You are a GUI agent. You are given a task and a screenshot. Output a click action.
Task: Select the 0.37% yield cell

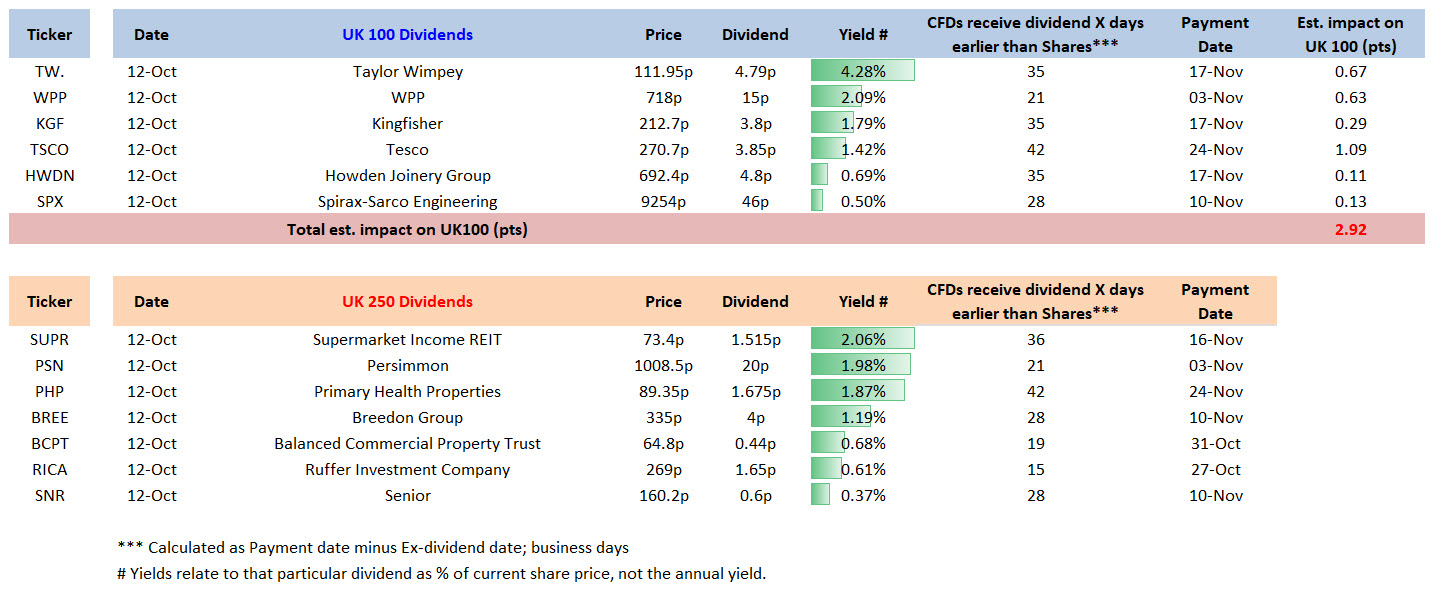863,496
